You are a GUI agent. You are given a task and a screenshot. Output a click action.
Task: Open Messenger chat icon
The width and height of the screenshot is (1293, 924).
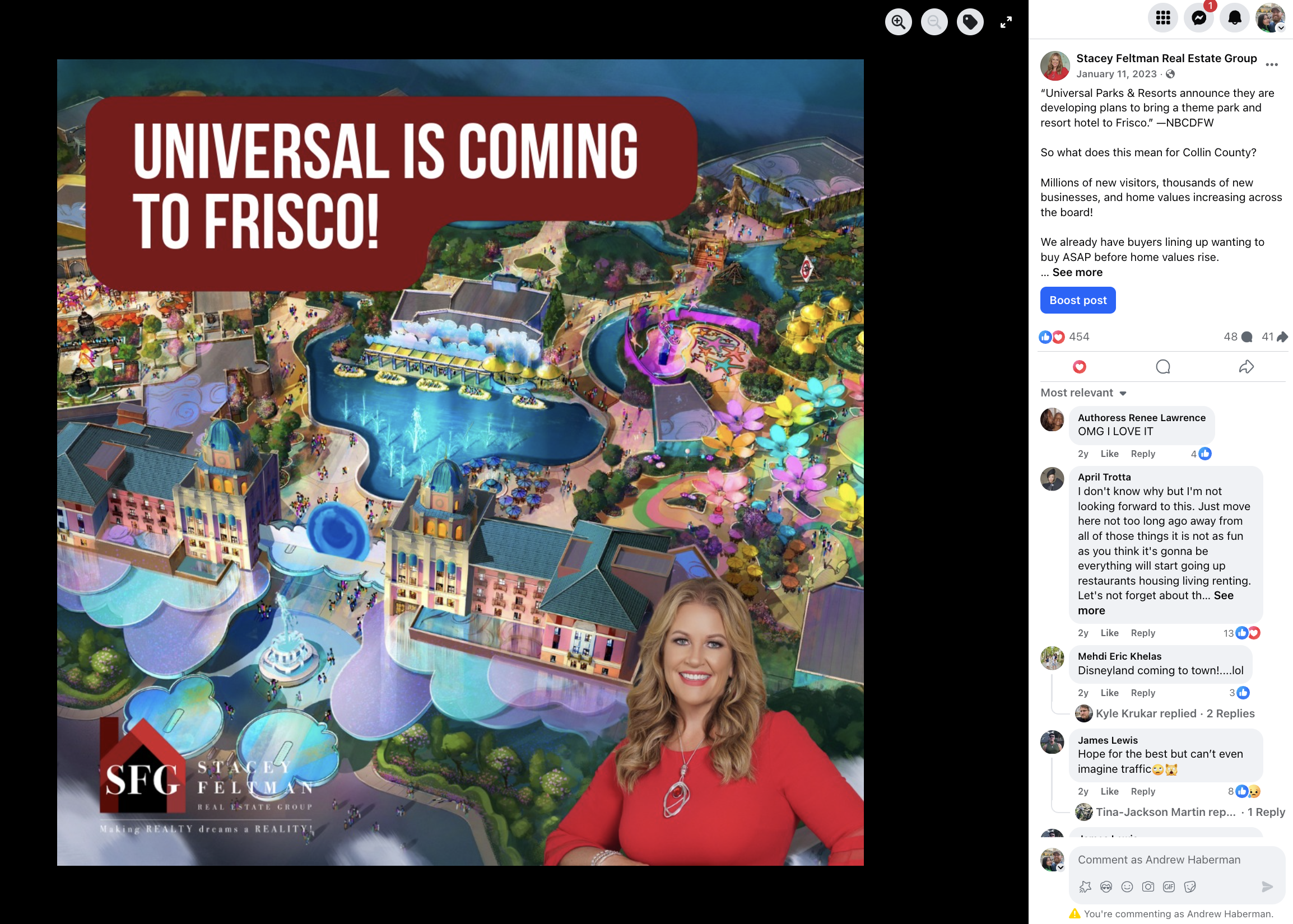pos(1198,18)
